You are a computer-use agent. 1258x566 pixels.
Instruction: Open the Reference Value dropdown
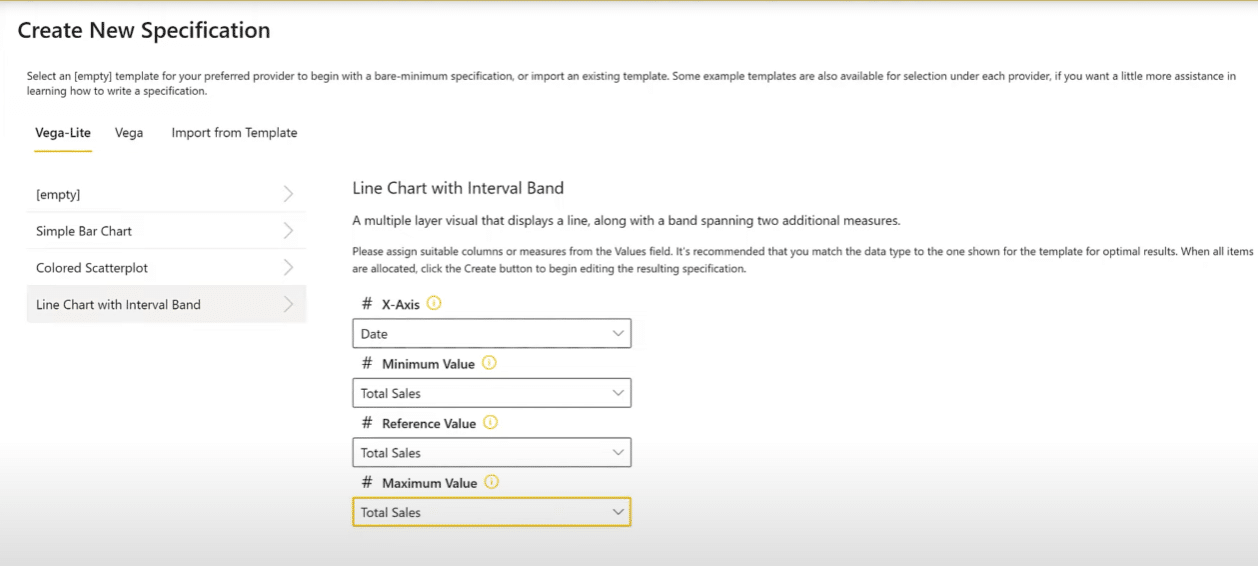(x=492, y=453)
